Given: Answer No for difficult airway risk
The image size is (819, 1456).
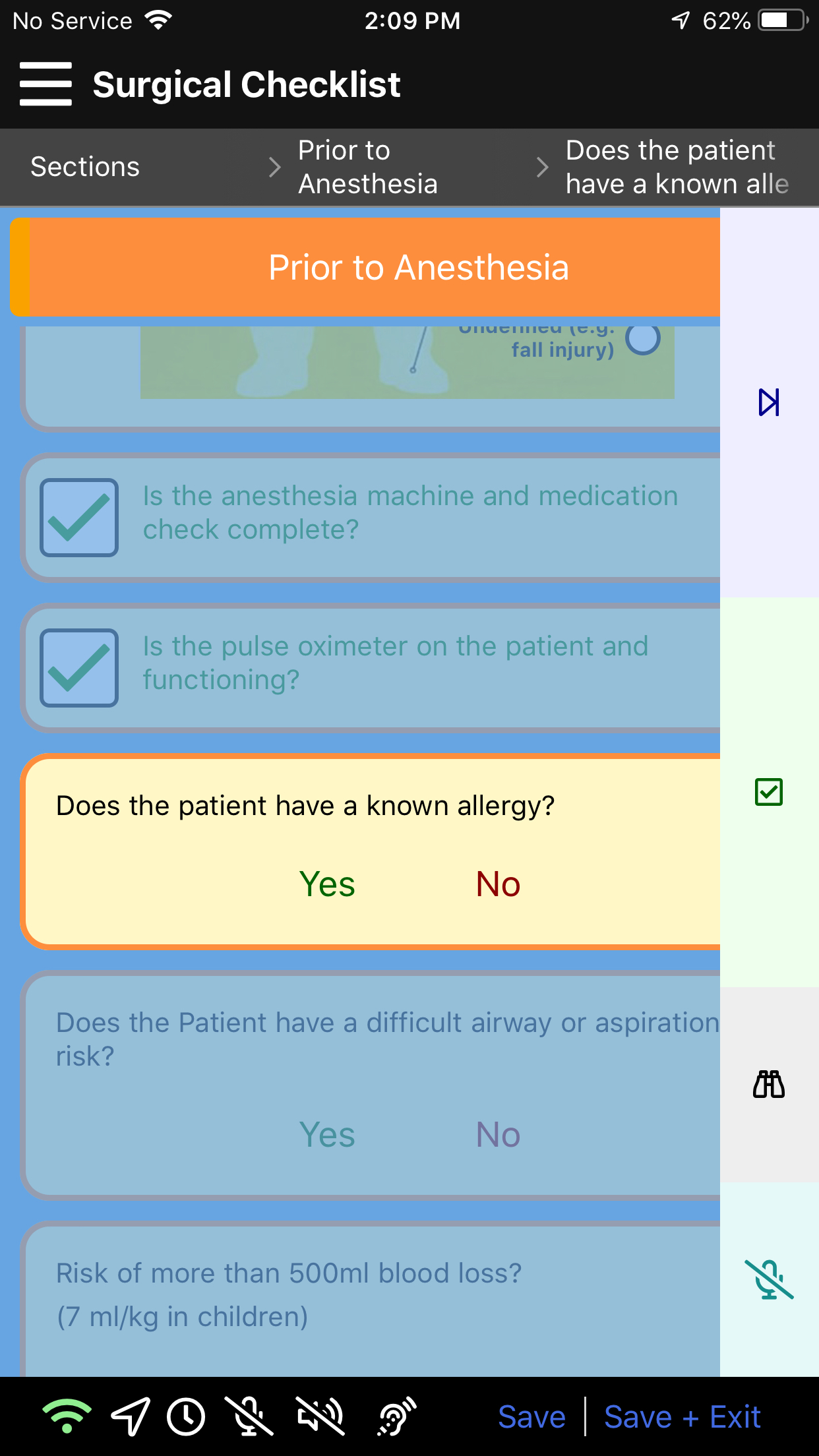Looking at the screenshot, I should click(498, 1135).
